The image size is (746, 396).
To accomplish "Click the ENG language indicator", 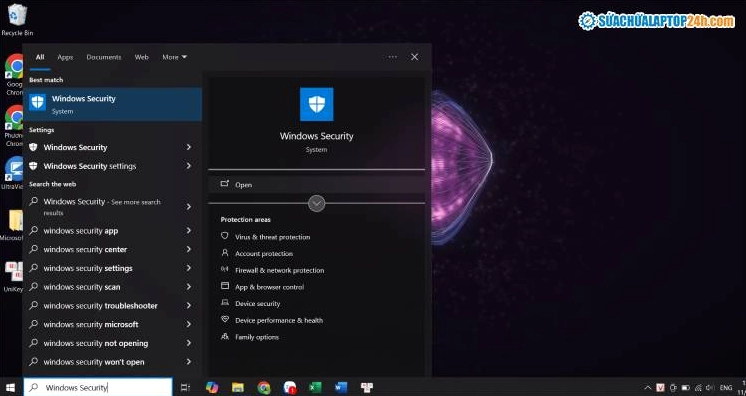I will (726, 388).
